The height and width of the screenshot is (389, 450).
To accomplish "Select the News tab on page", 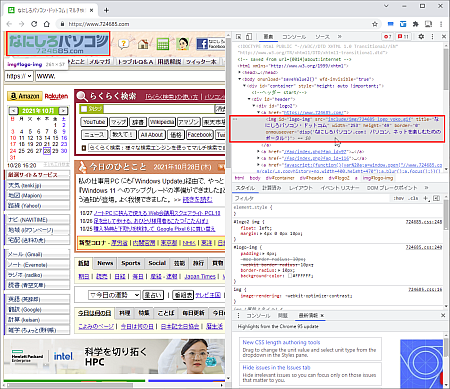I will pos(105,263).
